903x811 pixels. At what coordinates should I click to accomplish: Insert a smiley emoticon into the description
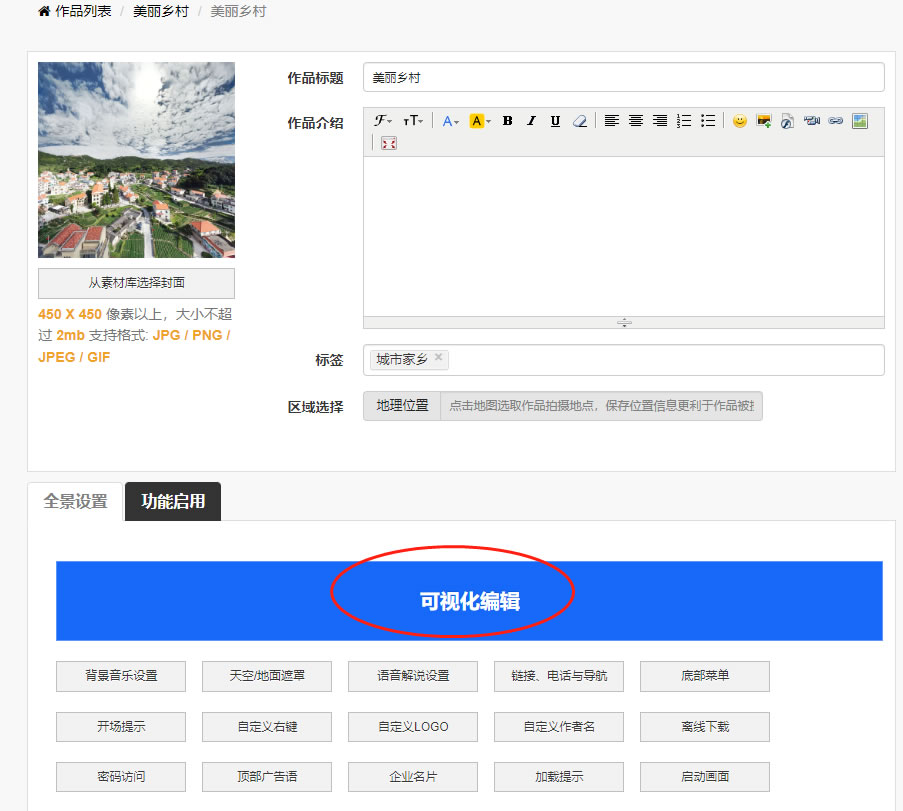[739, 121]
